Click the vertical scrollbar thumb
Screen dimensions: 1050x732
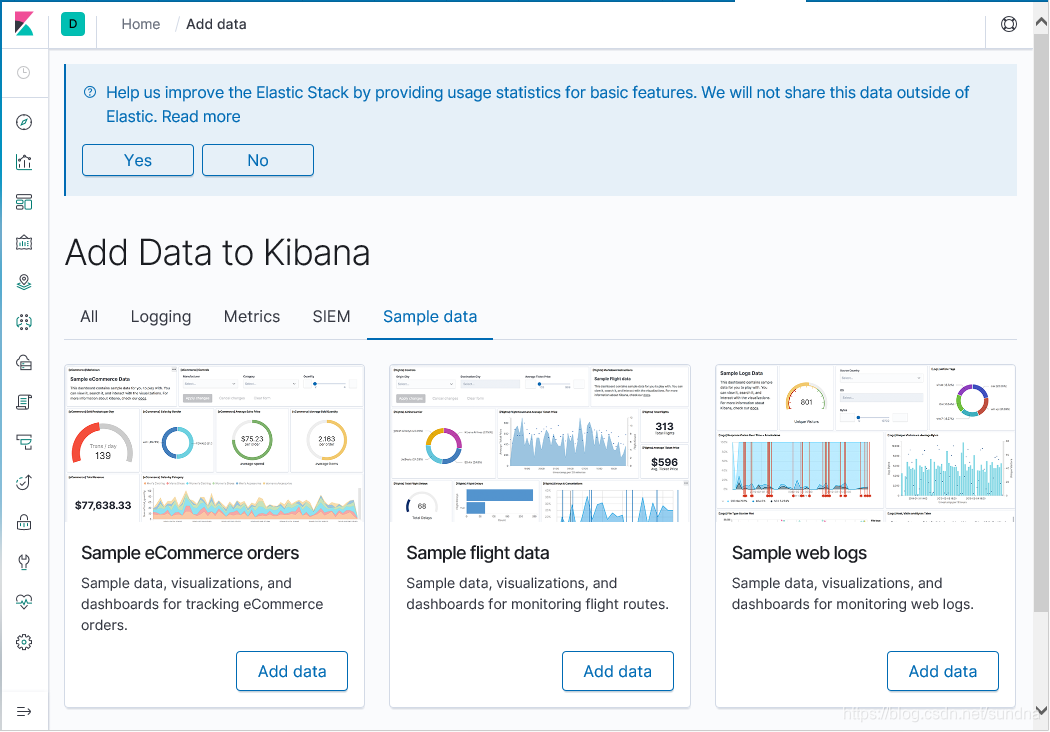pyautogui.click(x=1041, y=323)
